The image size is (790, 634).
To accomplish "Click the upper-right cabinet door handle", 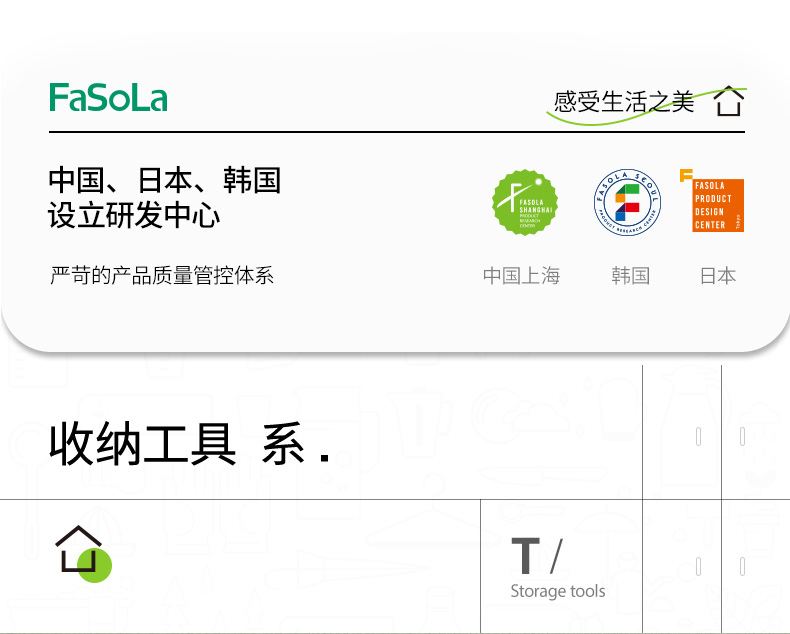I will click(x=742, y=436).
